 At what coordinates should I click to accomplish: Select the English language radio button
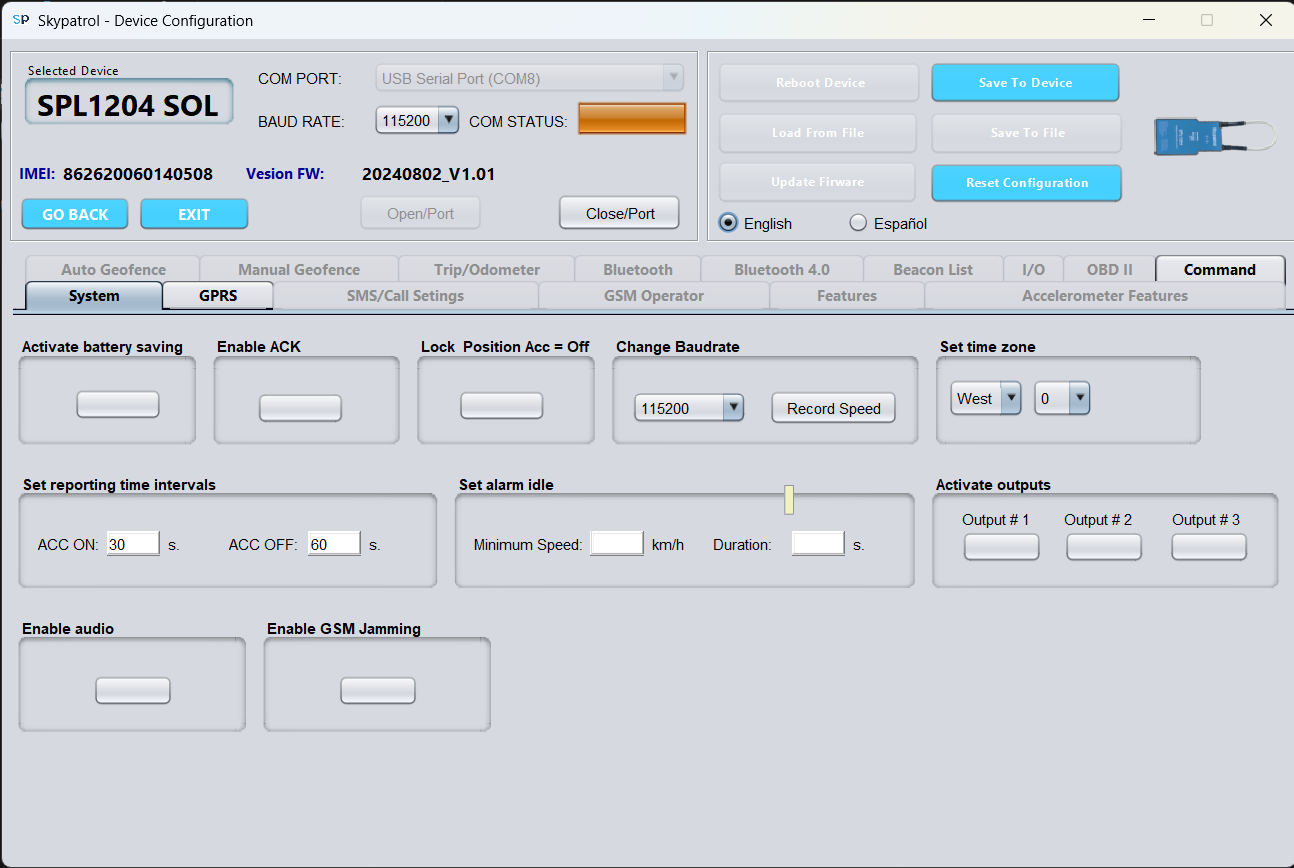click(x=729, y=223)
